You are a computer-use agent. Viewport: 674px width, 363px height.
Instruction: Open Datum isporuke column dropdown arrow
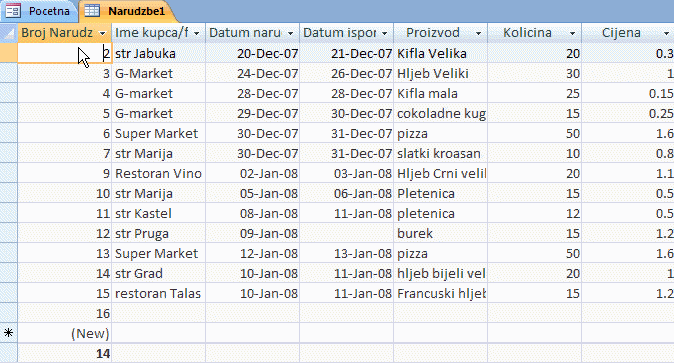[x=384, y=33]
